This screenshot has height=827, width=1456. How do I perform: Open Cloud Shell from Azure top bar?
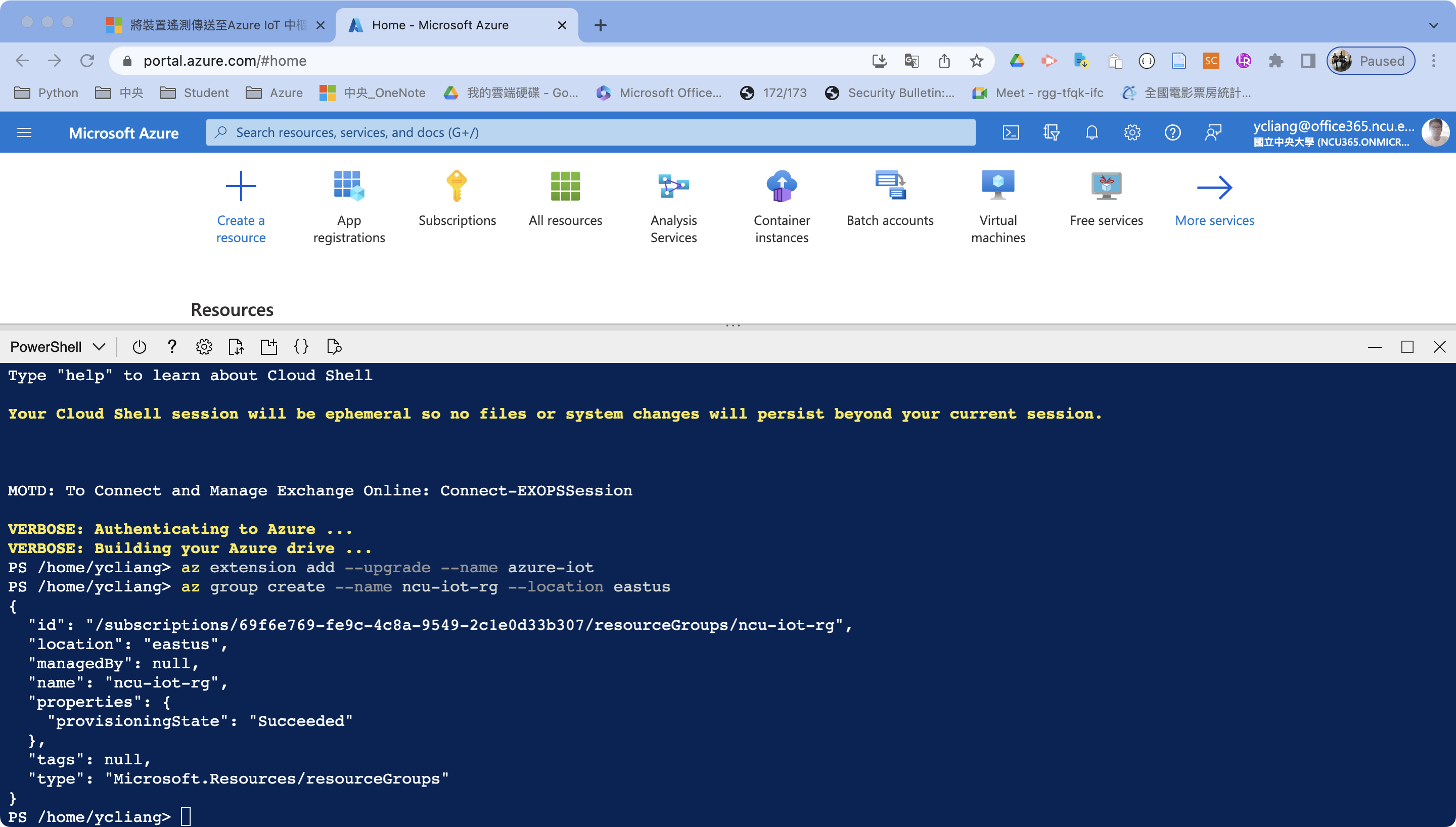point(1011,132)
